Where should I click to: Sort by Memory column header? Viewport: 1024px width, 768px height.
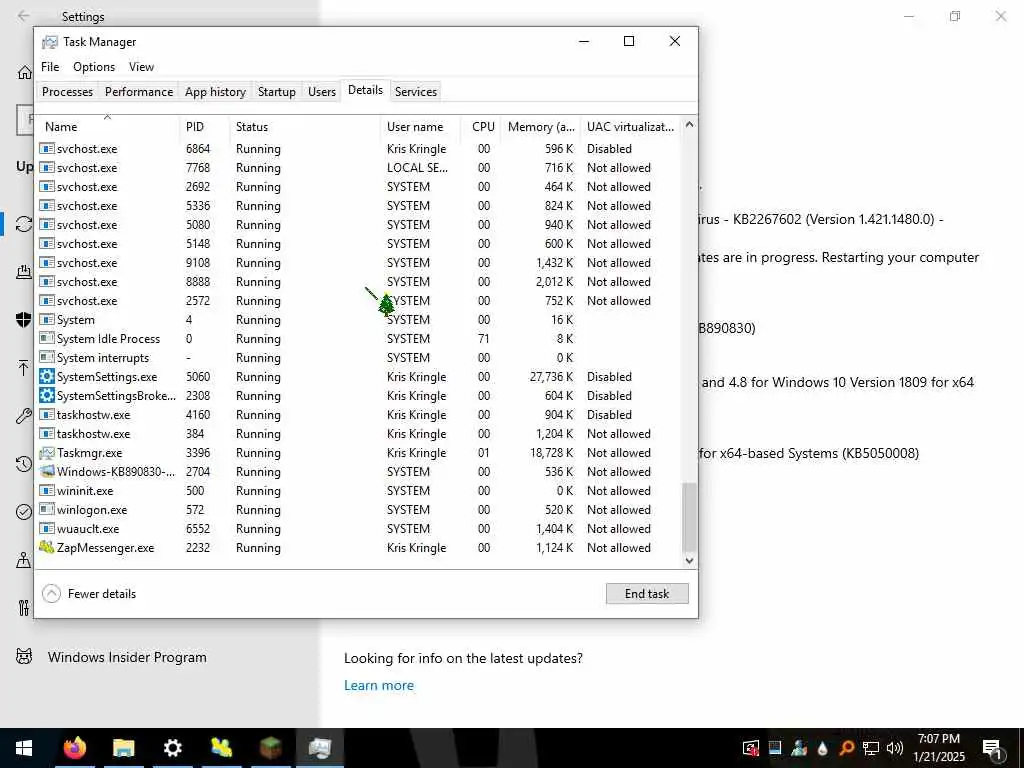pyautogui.click(x=541, y=126)
